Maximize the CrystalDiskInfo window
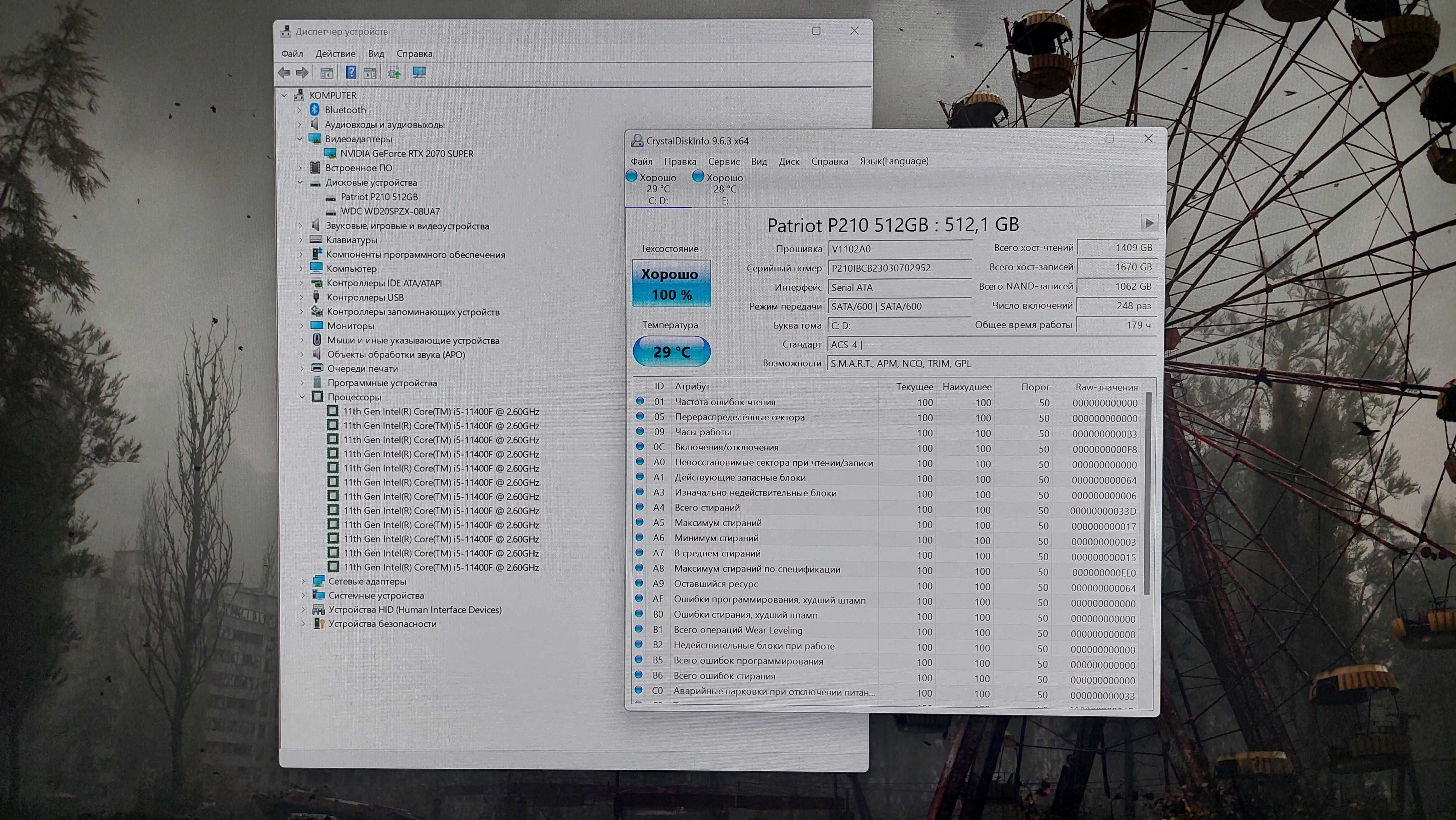The height and width of the screenshot is (820, 1456). tap(1110, 139)
